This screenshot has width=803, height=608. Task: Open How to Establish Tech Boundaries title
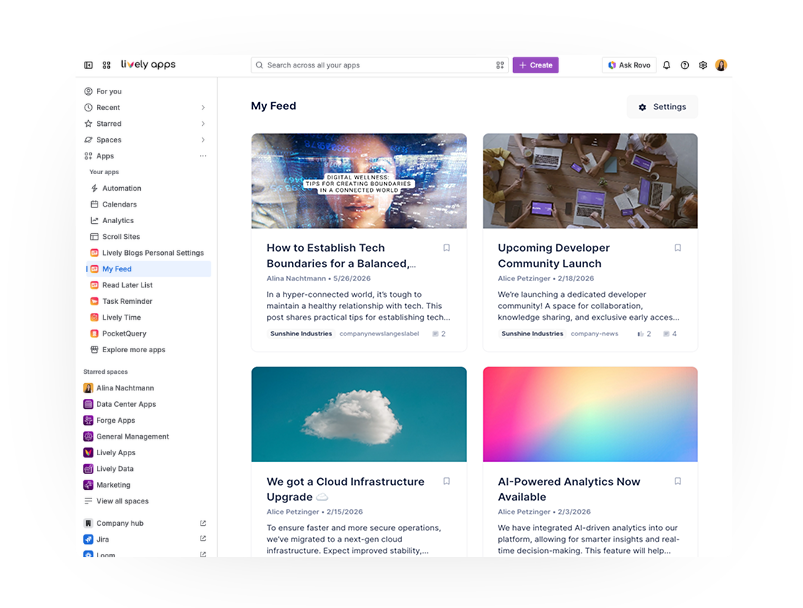point(341,256)
